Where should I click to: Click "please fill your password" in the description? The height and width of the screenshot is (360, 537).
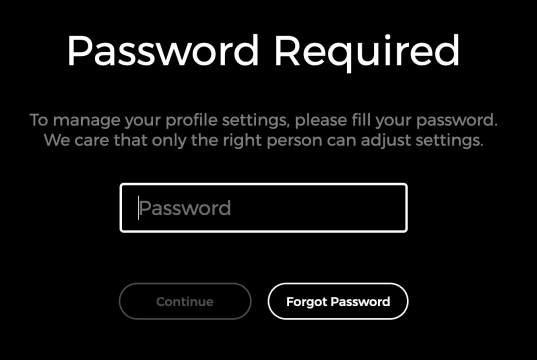click(396, 120)
